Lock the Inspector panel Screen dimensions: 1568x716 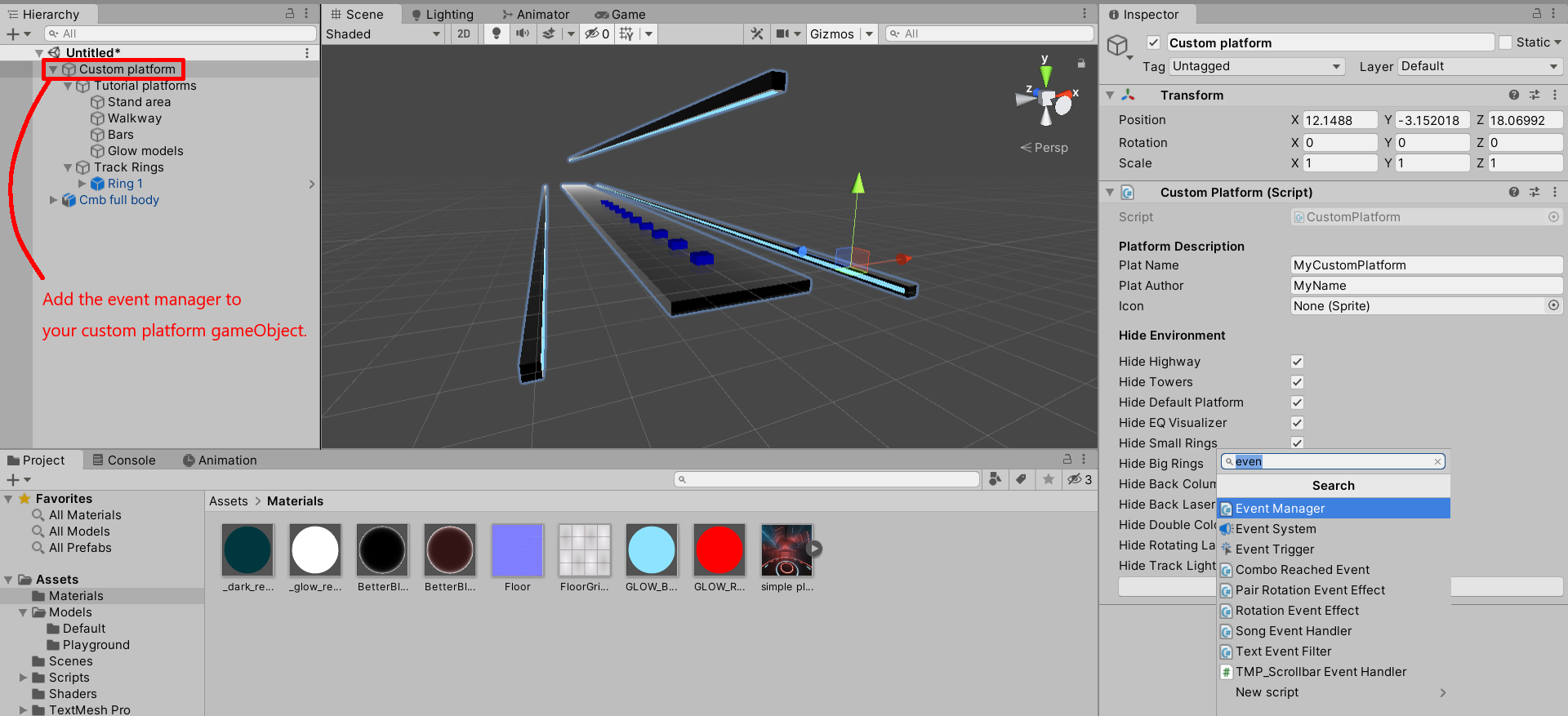click(1536, 14)
